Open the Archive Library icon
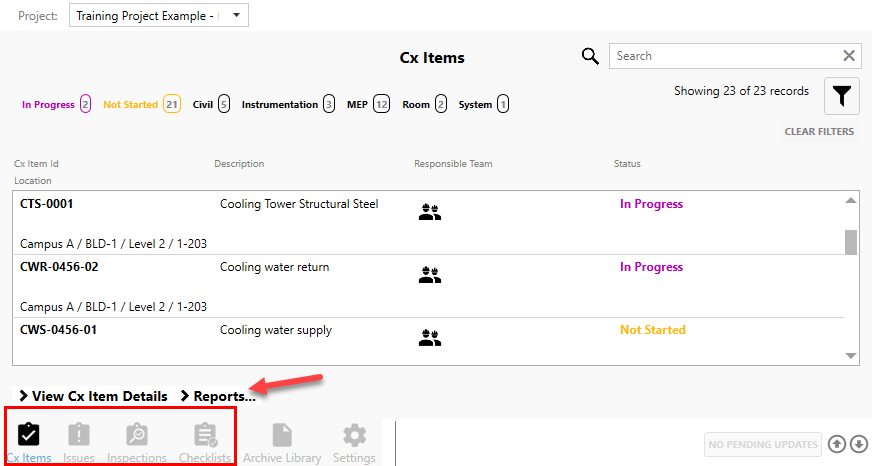 click(x=282, y=436)
